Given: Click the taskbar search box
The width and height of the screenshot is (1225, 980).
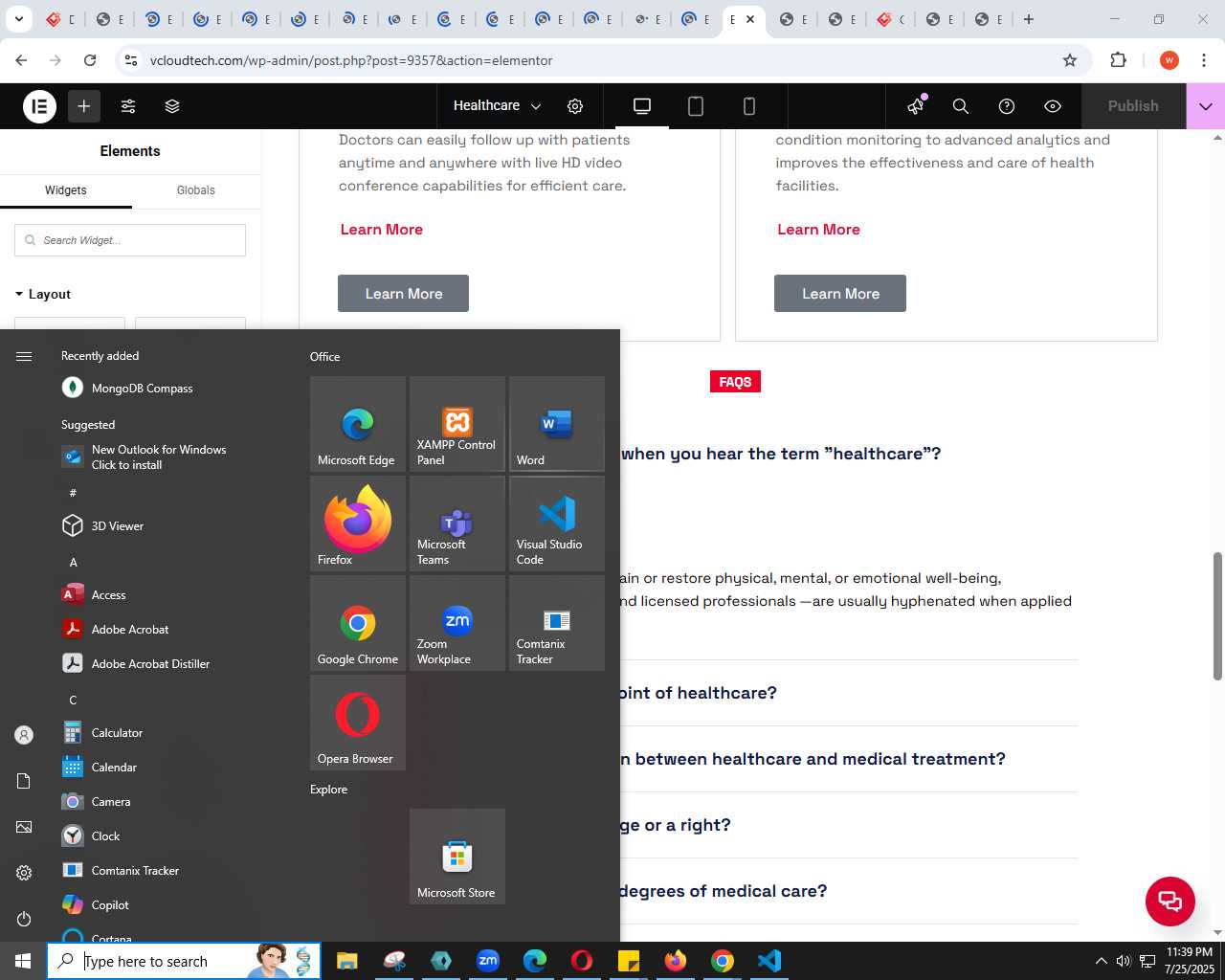Looking at the screenshot, I should tap(184, 961).
